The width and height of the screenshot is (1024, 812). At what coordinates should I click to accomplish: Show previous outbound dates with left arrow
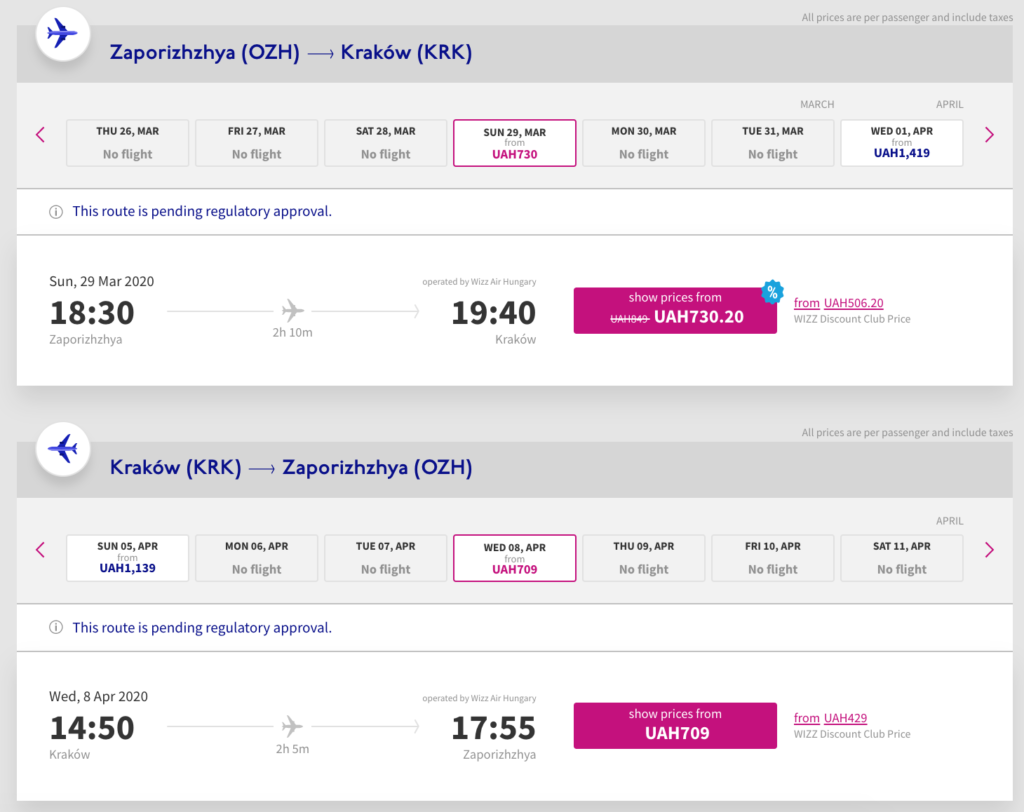pos(40,135)
